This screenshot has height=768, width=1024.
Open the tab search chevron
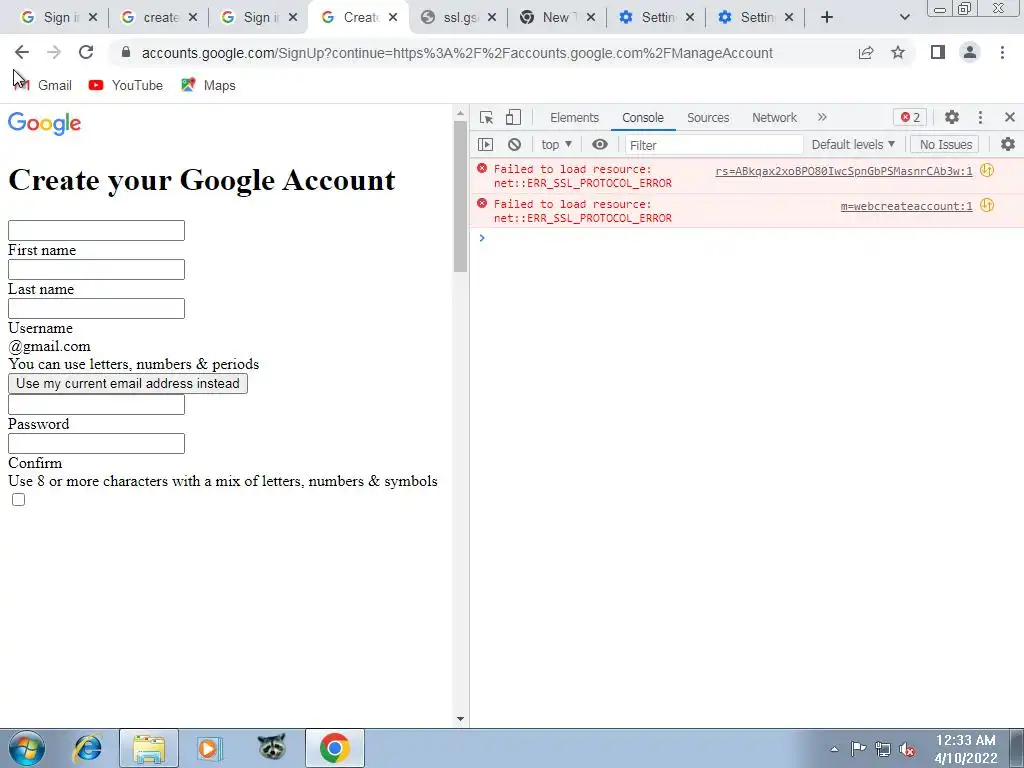click(x=904, y=18)
